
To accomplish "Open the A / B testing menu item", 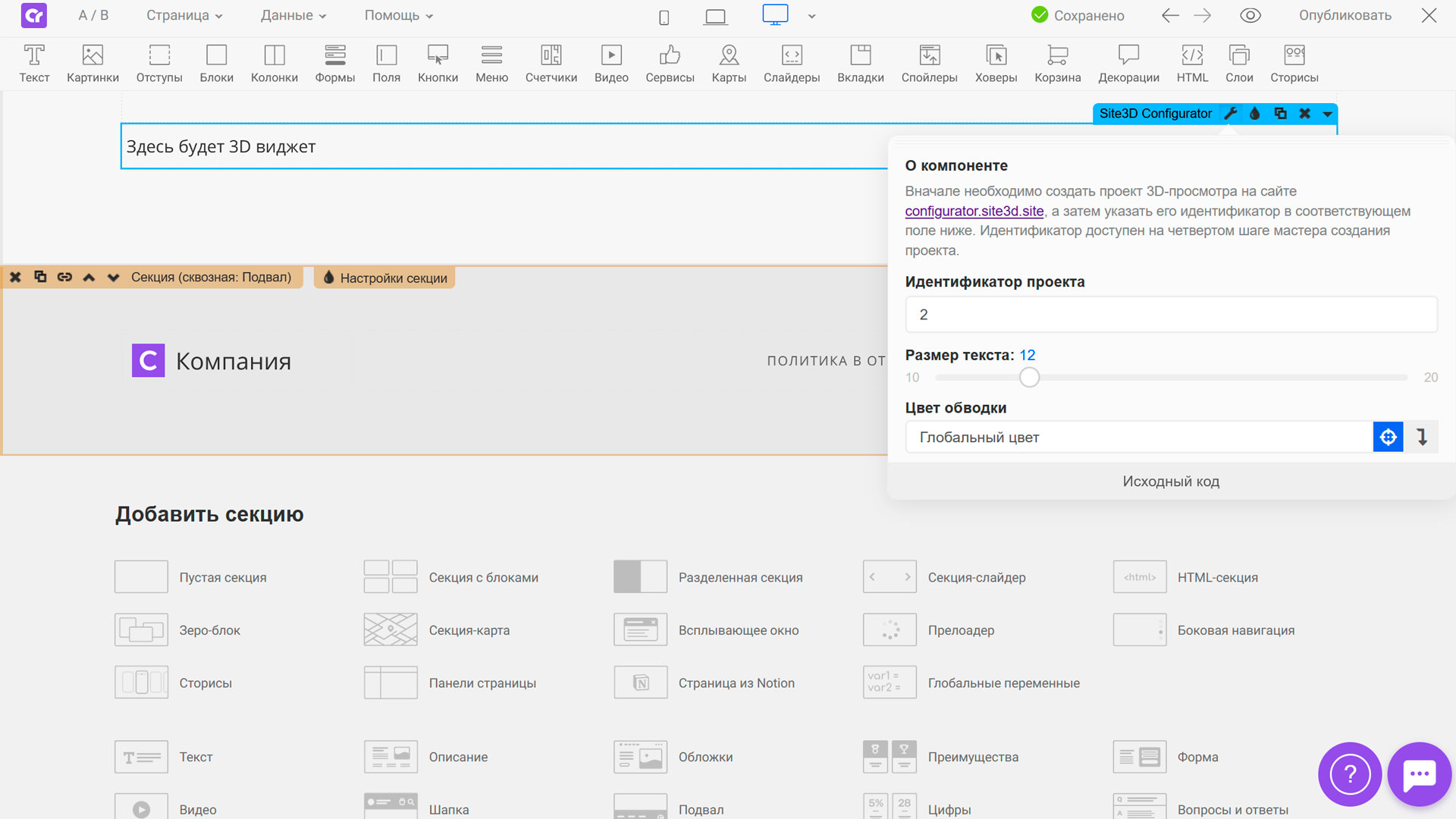I will pyautogui.click(x=93, y=15).
